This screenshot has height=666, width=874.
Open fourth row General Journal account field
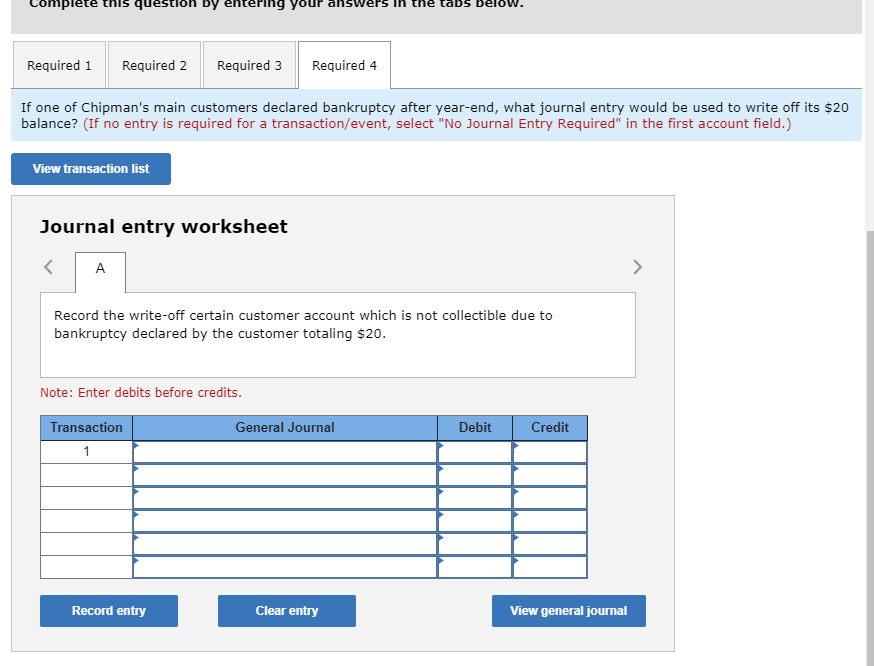click(x=285, y=521)
